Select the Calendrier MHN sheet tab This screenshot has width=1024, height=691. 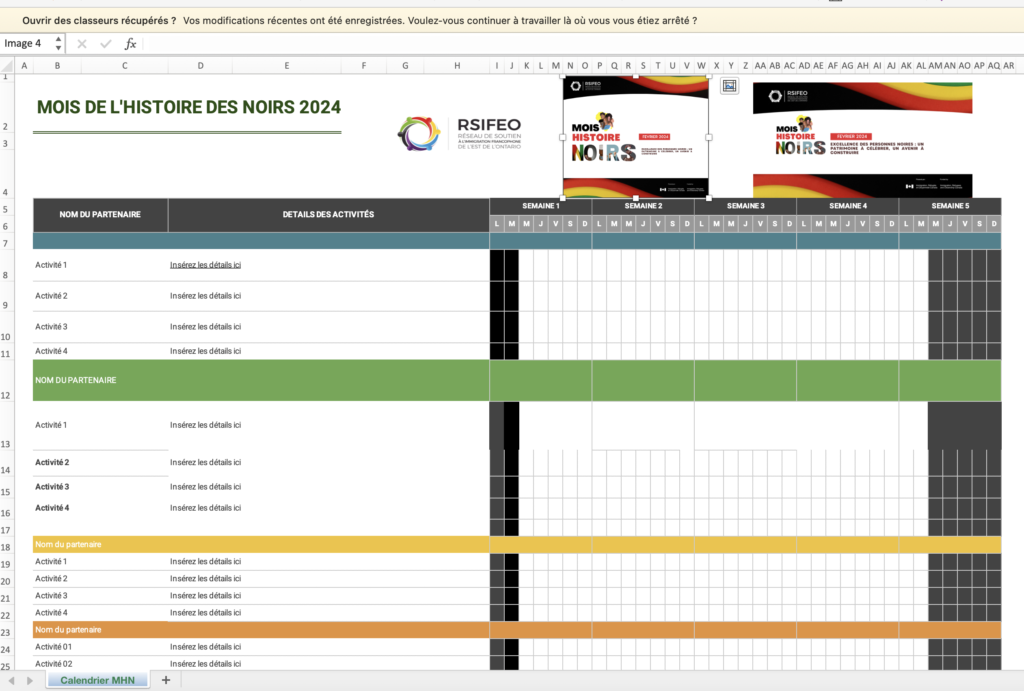coord(97,680)
